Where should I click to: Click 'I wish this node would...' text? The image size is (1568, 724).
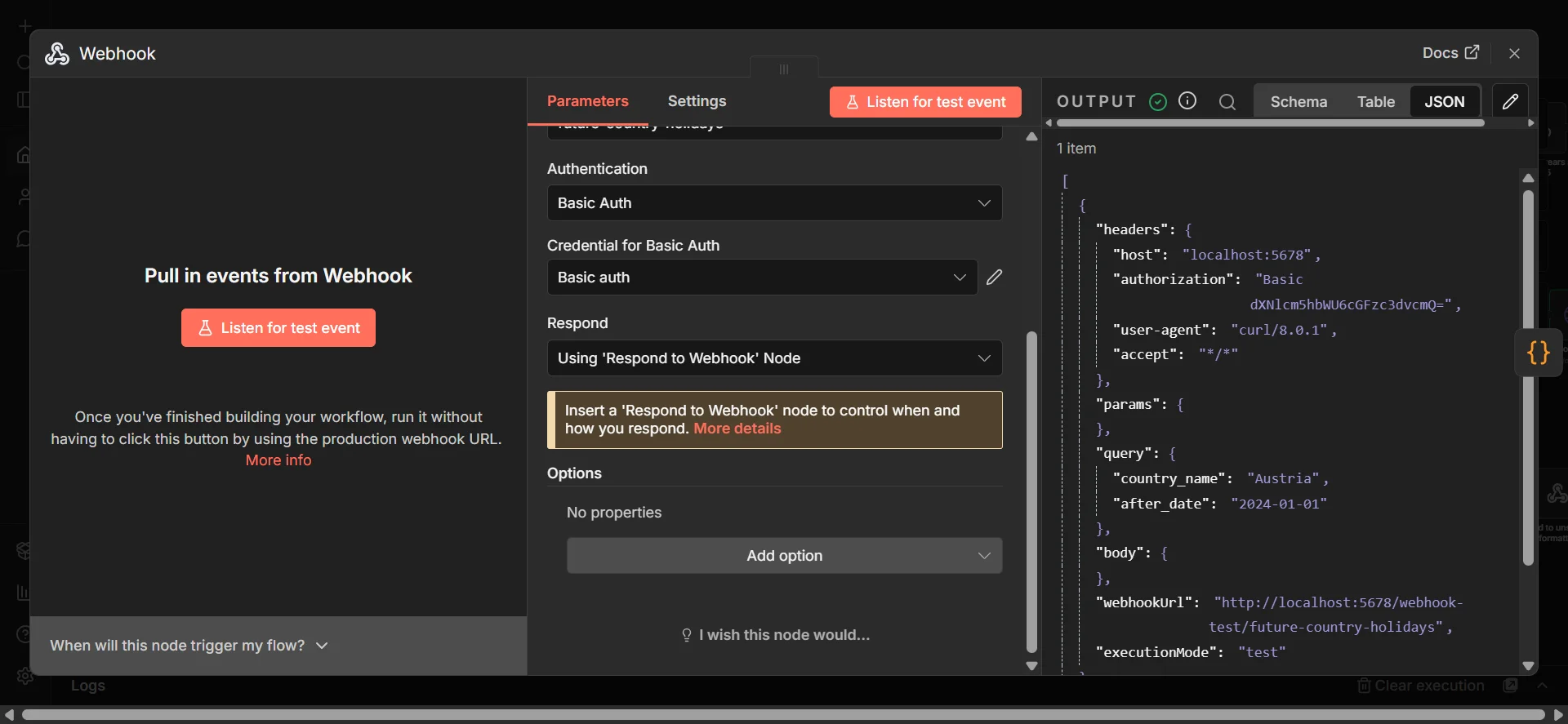coord(784,635)
